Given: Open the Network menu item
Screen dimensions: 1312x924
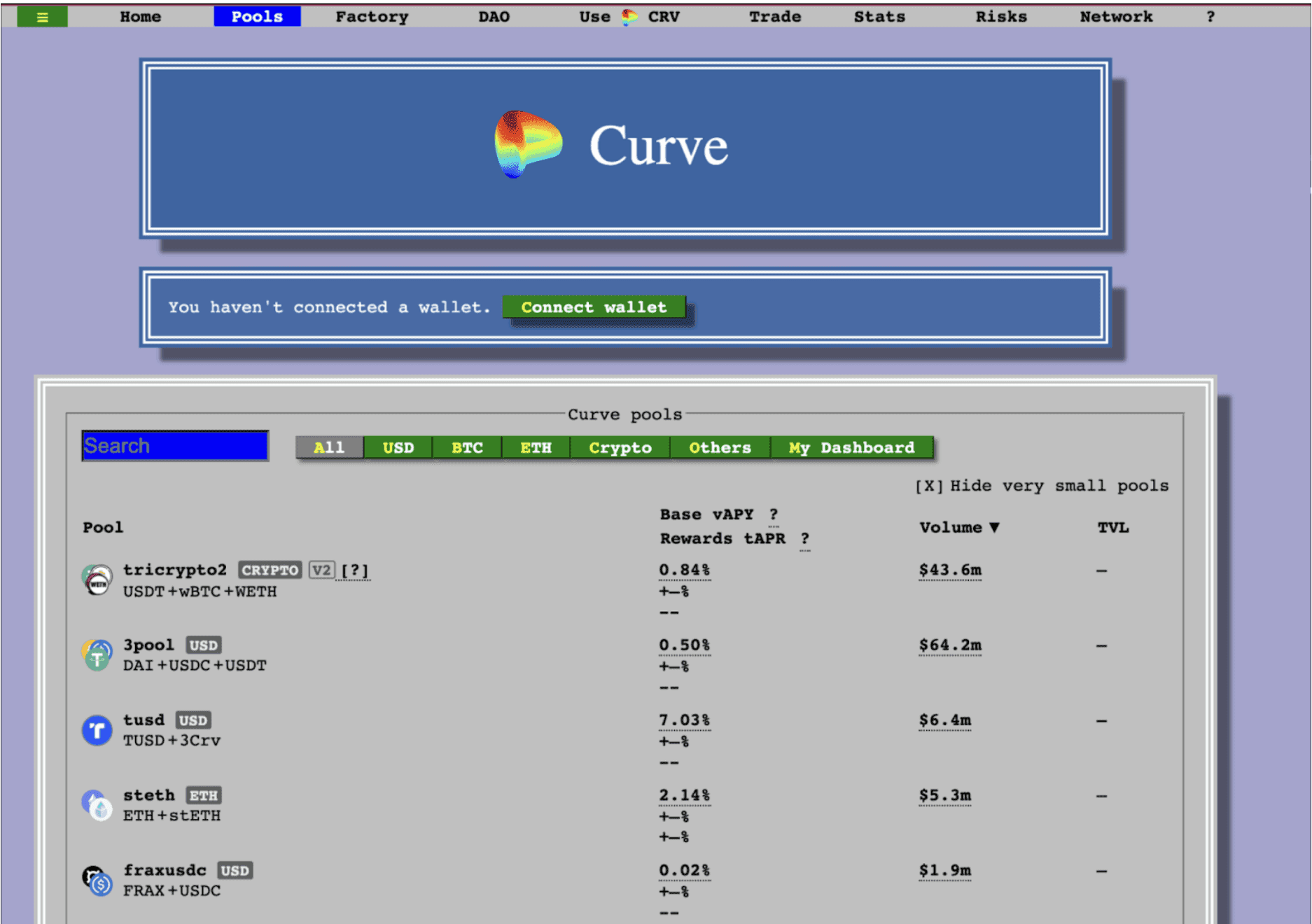Looking at the screenshot, I should [1116, 17].
